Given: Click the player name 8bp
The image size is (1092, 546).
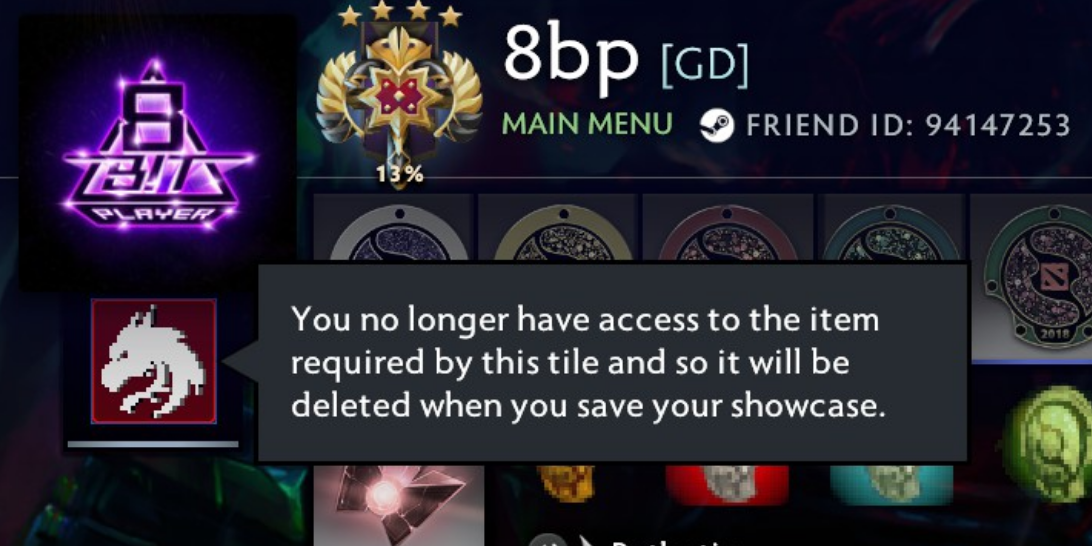Looking at the screenshot, I should [570, 54].
